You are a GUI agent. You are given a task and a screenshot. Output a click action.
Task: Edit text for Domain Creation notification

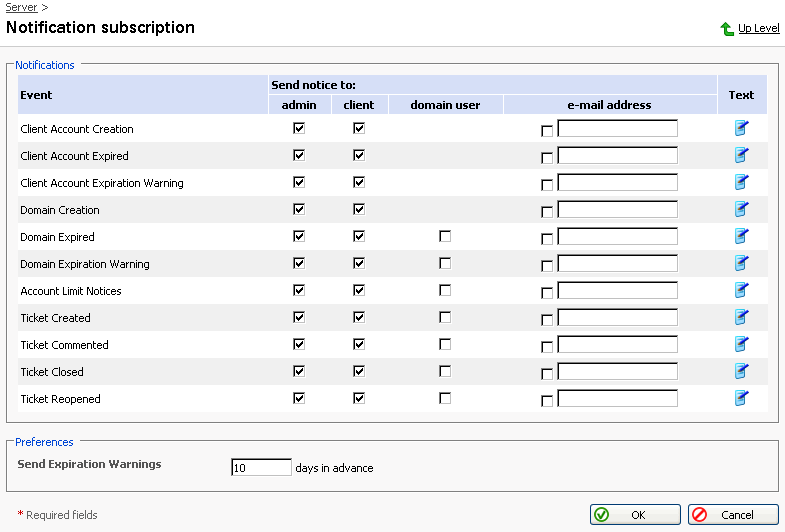point(741,209)
